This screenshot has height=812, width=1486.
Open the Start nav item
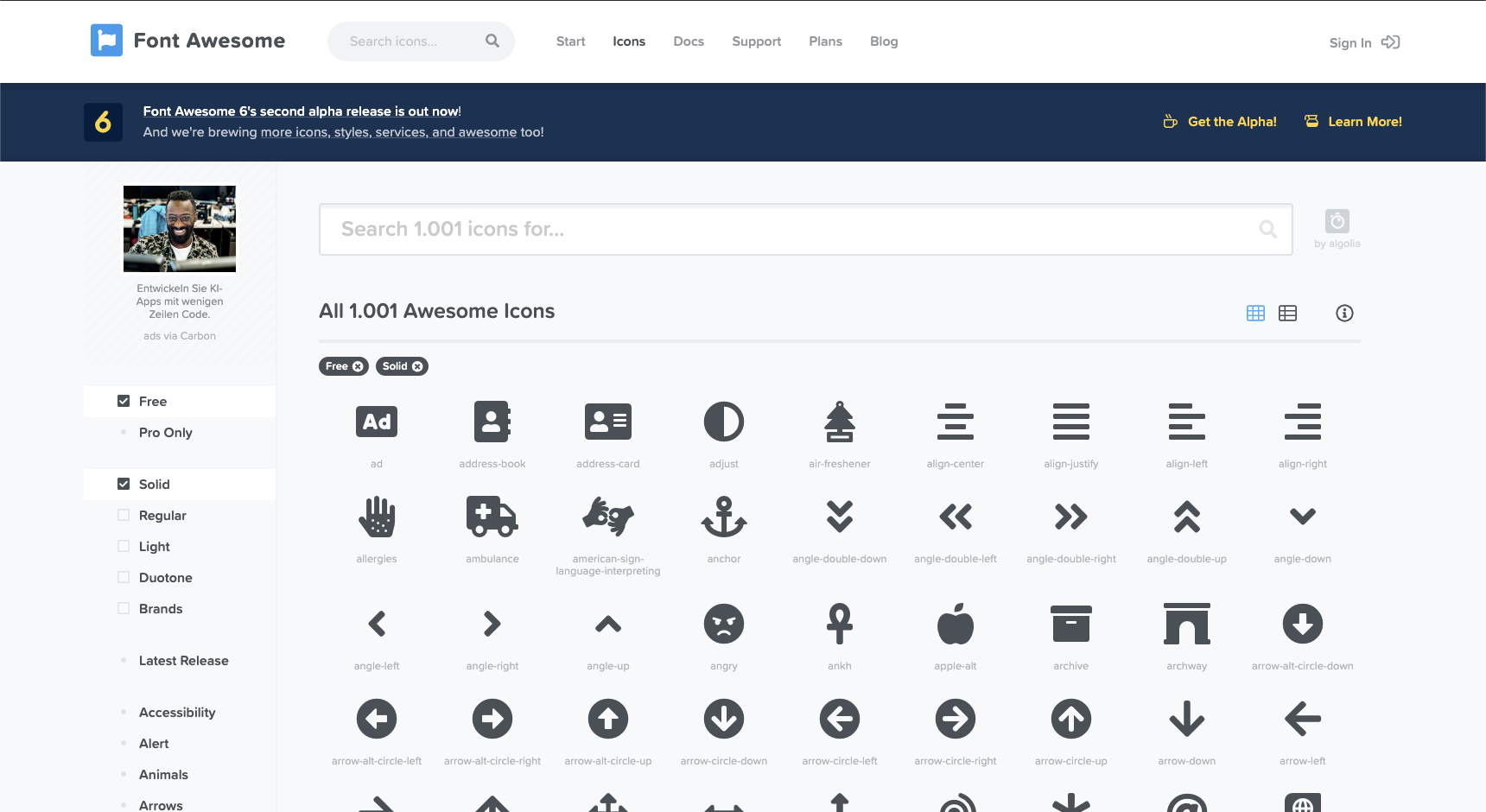(x=570, y=41)
